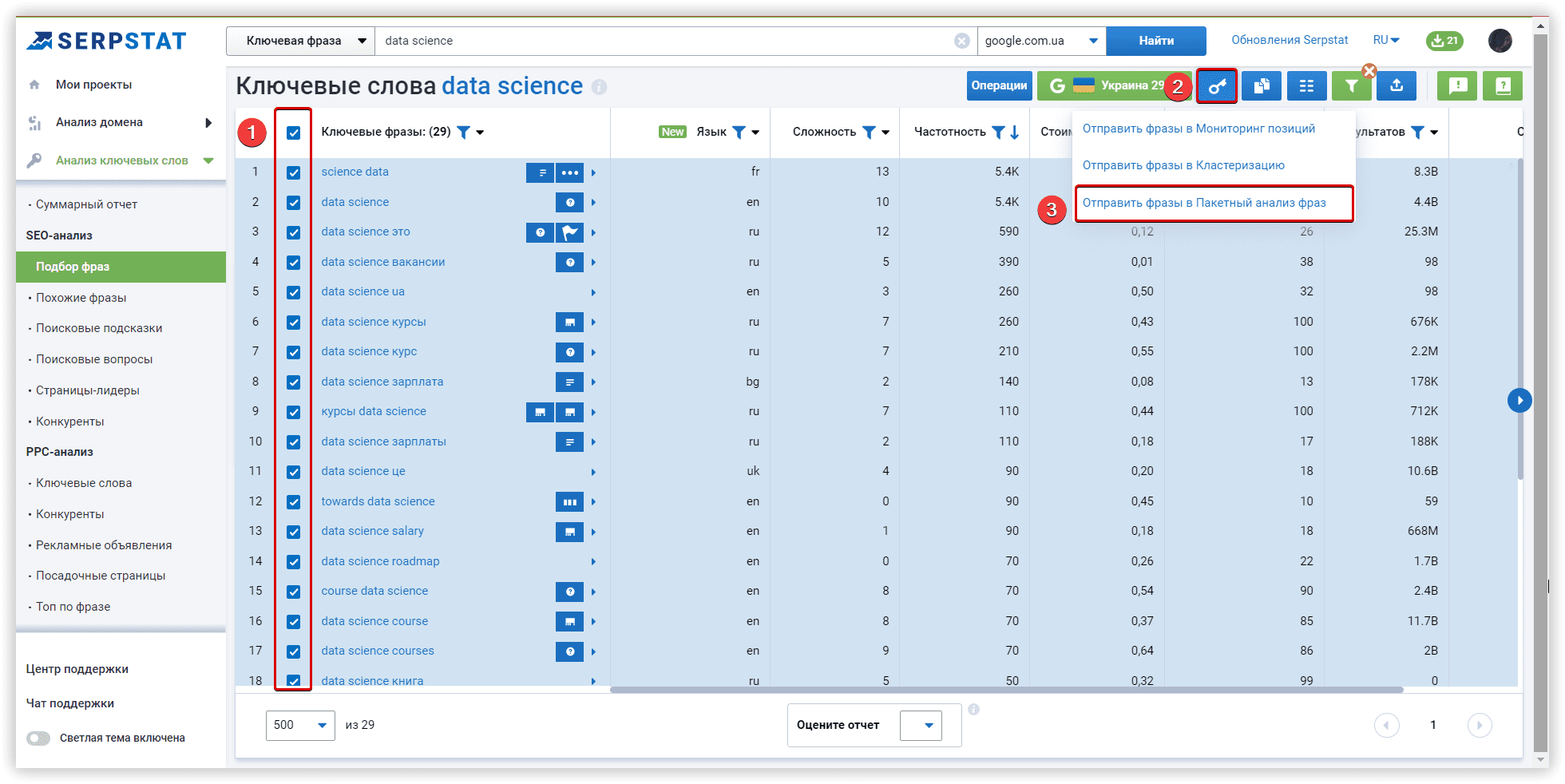
Task: Open the column list settings icon
Action: pyautogui.click(x=1306, y=86)
